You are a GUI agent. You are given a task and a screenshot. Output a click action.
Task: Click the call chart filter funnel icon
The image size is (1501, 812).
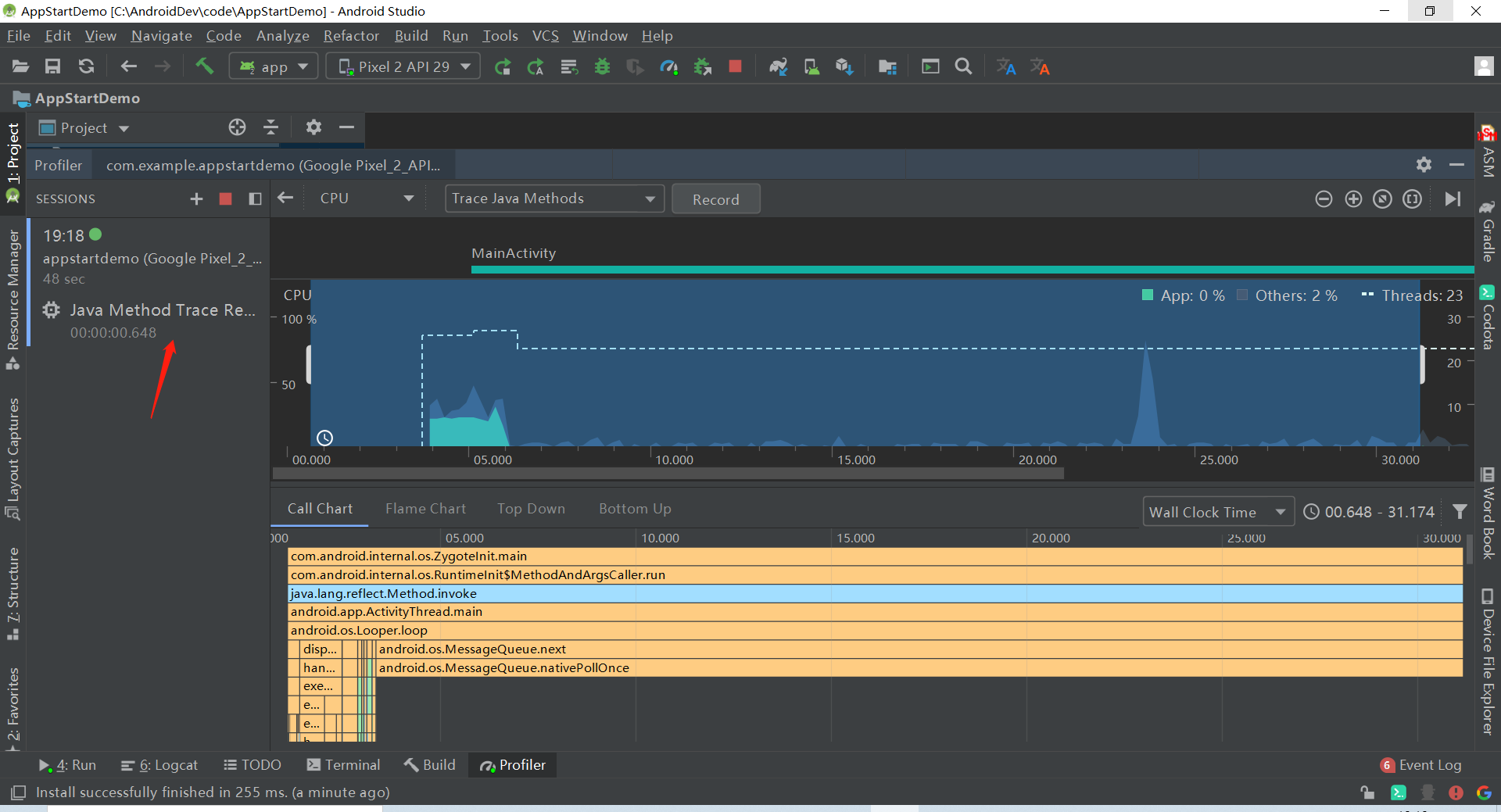pyautogui.click(x=1460, y=512)
